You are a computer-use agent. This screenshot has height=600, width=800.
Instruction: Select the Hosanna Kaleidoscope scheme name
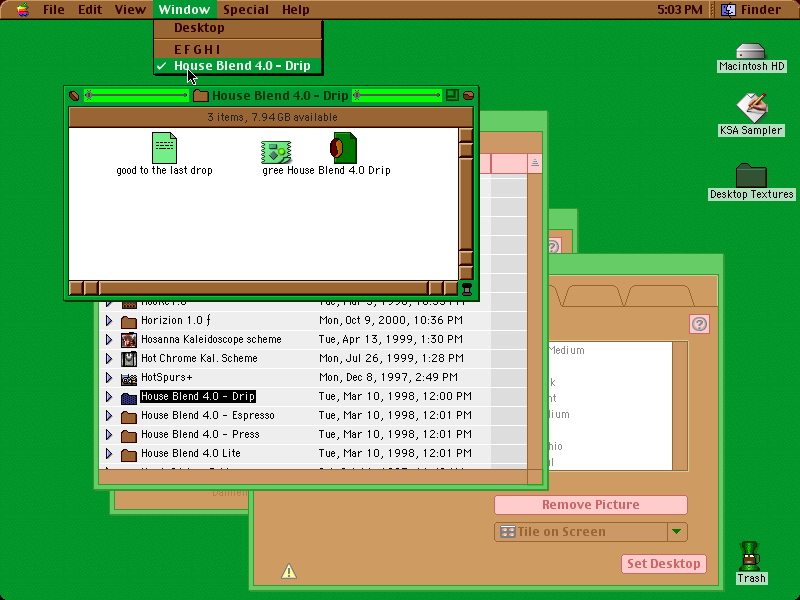(x=211, y=339)
